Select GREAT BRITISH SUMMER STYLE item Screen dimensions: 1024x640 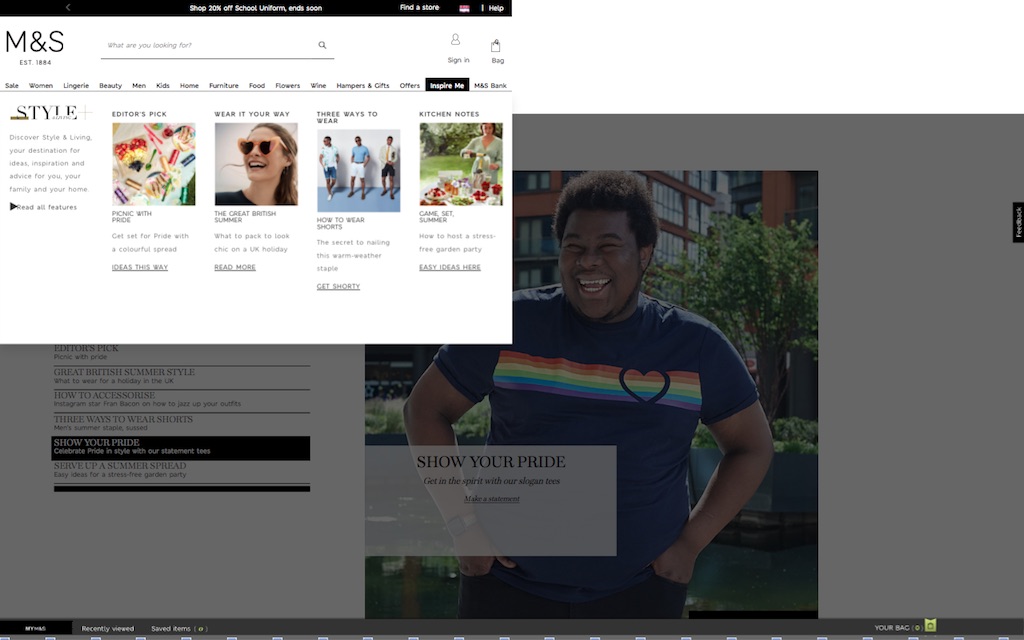[x=181, y=377]
